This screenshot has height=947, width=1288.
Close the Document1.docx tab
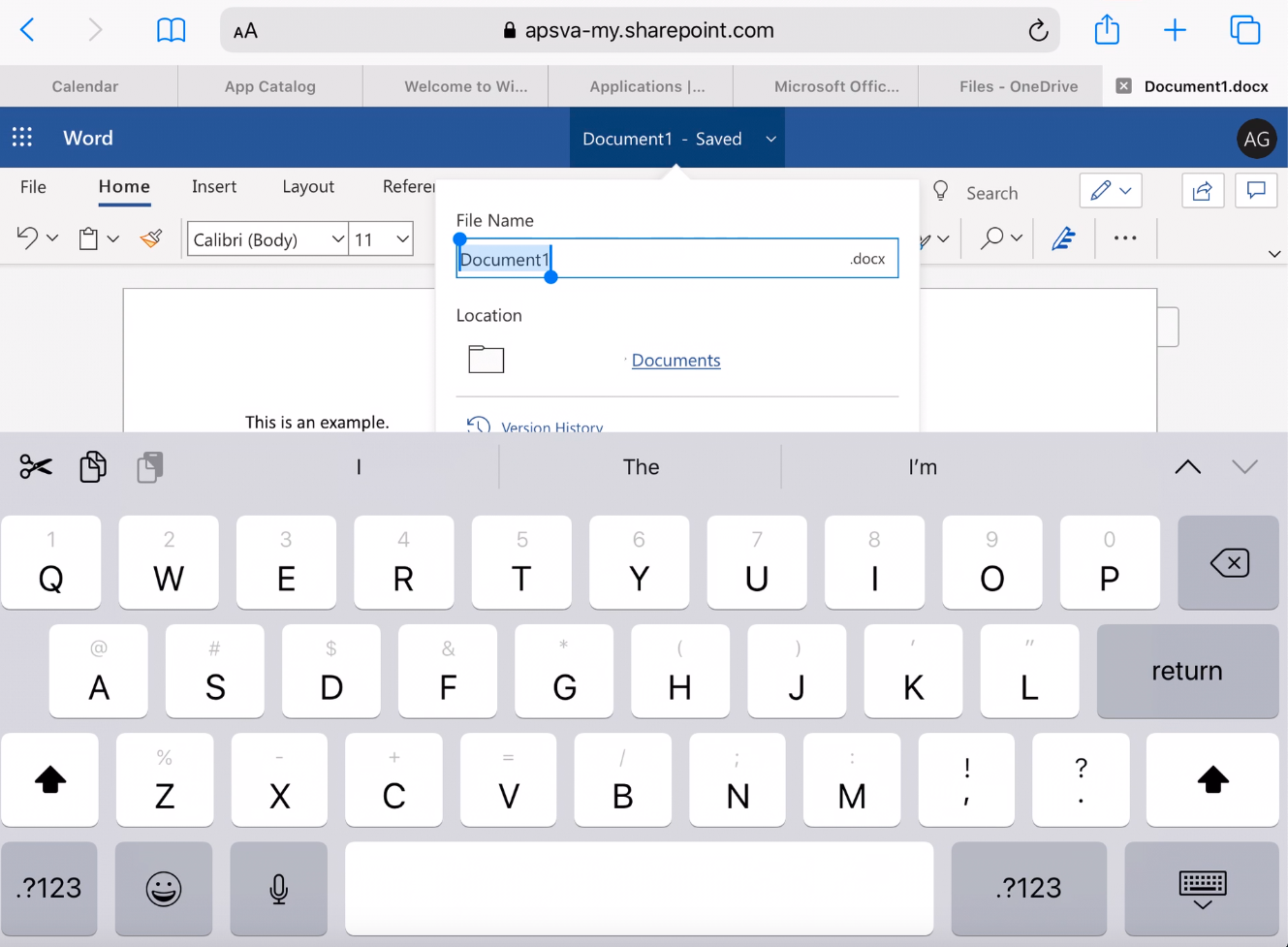pyautogui.click(x=1123, y=86)
